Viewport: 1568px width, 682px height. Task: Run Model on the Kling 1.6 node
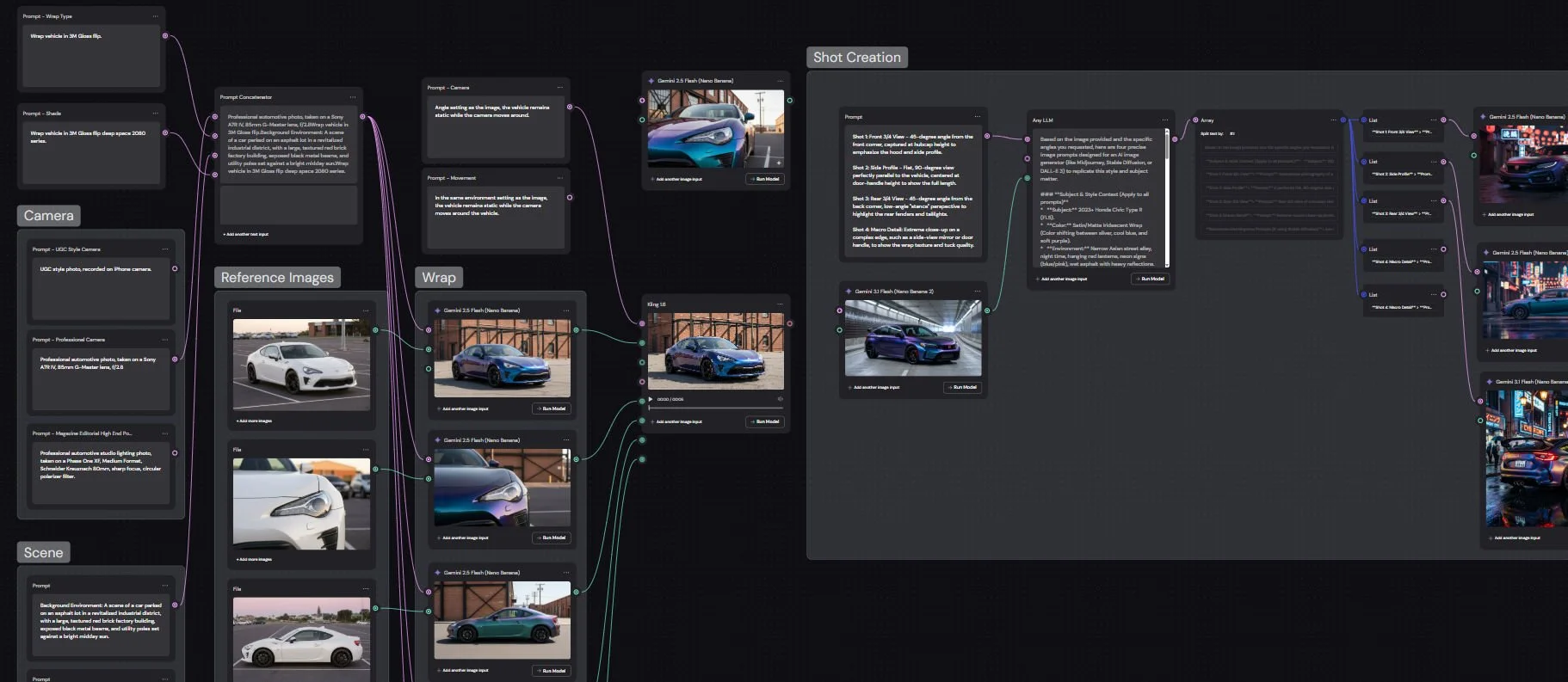click(x=765, y=421)
